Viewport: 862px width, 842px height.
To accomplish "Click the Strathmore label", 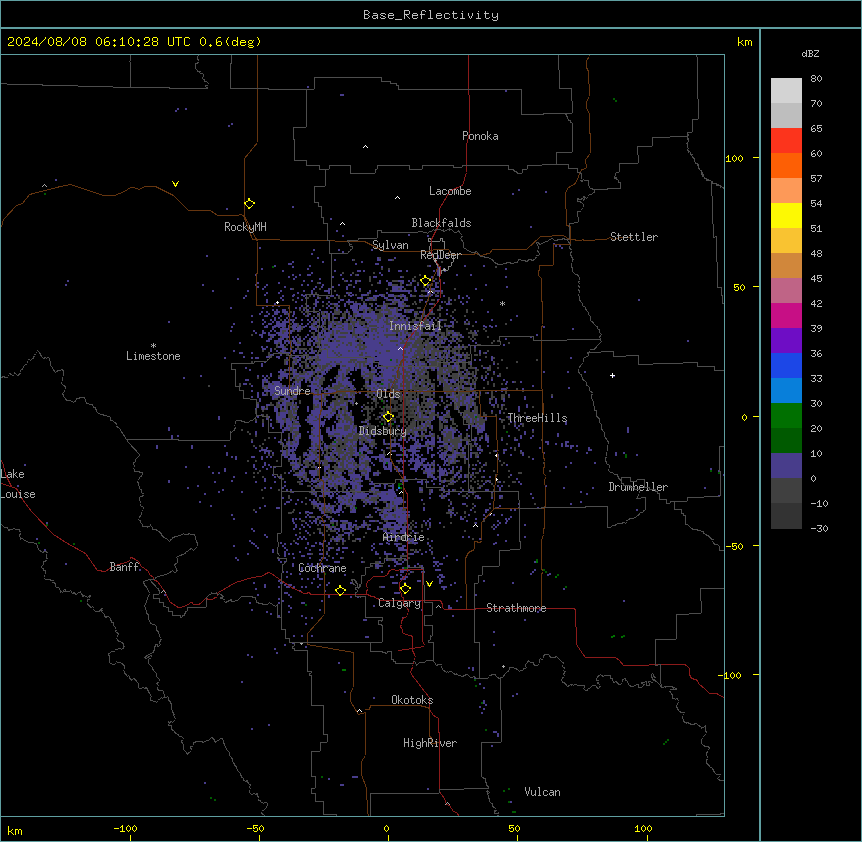I will coord(516,608).
